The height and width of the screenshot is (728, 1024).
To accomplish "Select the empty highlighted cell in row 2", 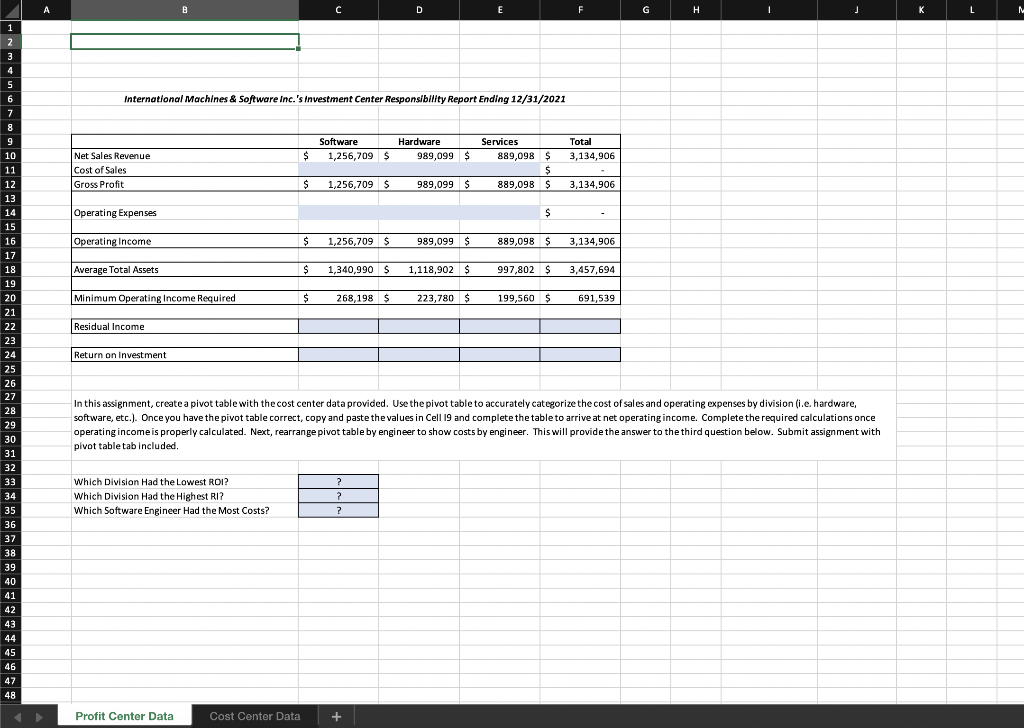I will click(x=184, y=41).
